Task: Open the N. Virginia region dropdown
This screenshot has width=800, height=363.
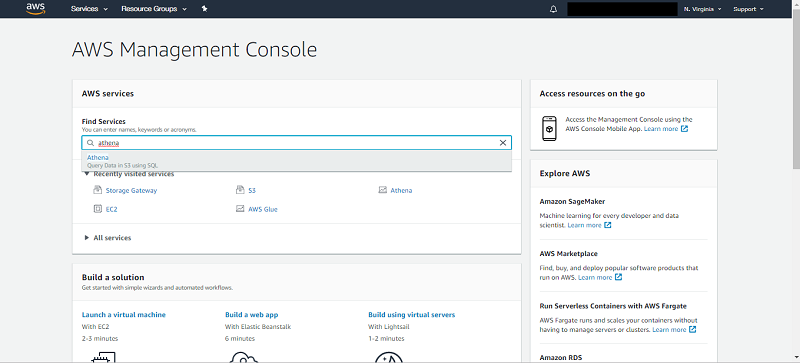Action: [703, 9]
